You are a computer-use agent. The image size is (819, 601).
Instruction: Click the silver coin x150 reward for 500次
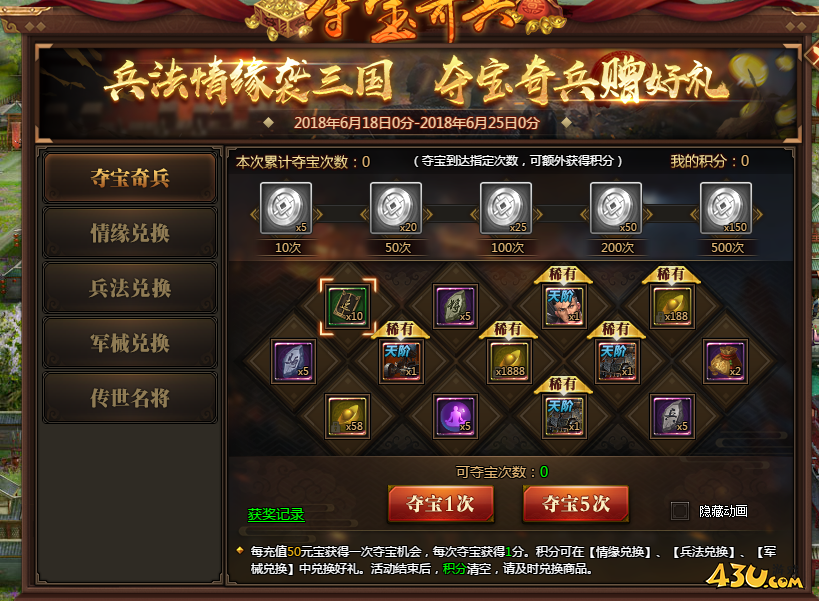point(726,208)
